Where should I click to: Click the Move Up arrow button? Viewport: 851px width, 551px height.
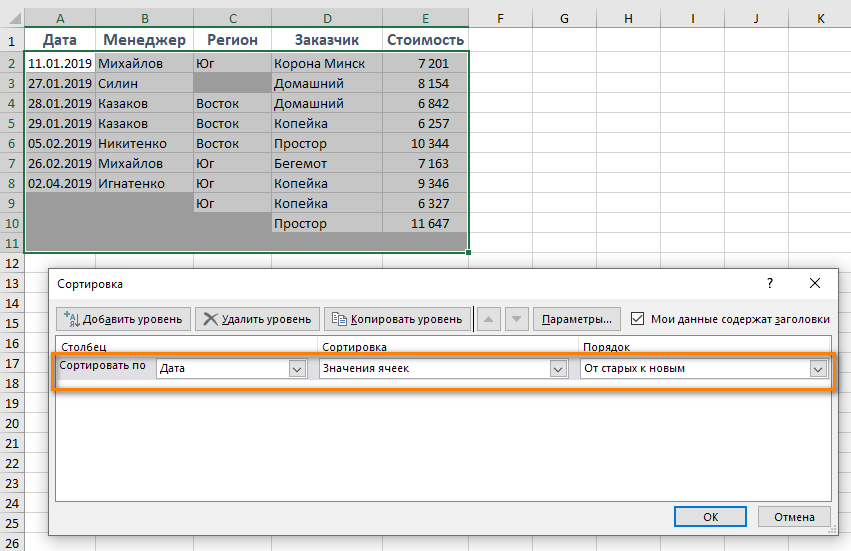click(x=489, y=319)
